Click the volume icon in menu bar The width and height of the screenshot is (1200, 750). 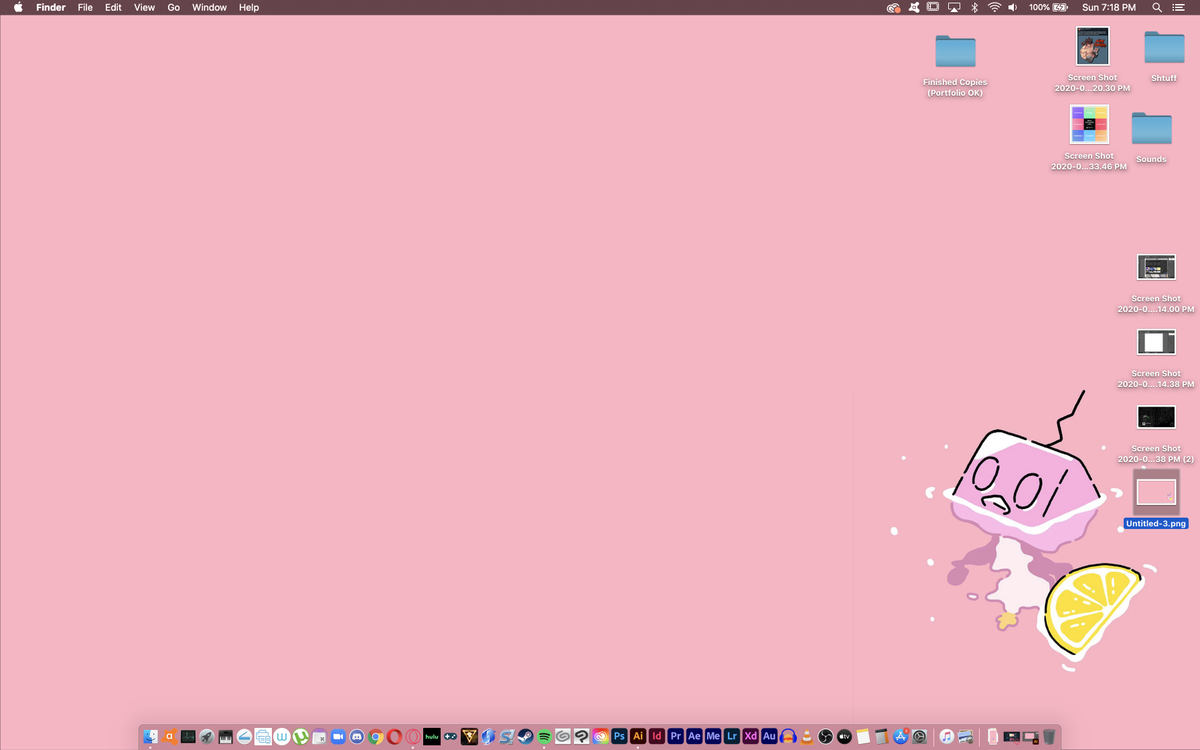[x=1012, y=7]
